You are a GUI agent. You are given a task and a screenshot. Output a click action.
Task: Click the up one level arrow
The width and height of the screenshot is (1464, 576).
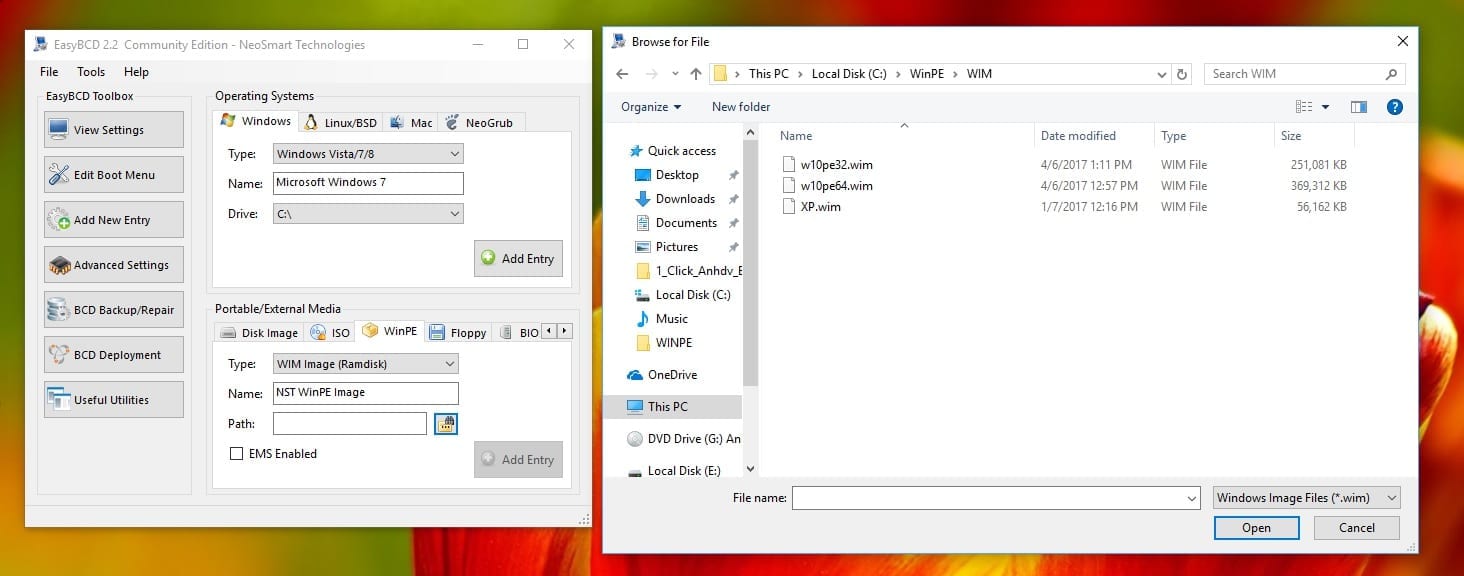click(x=696, y=74)
